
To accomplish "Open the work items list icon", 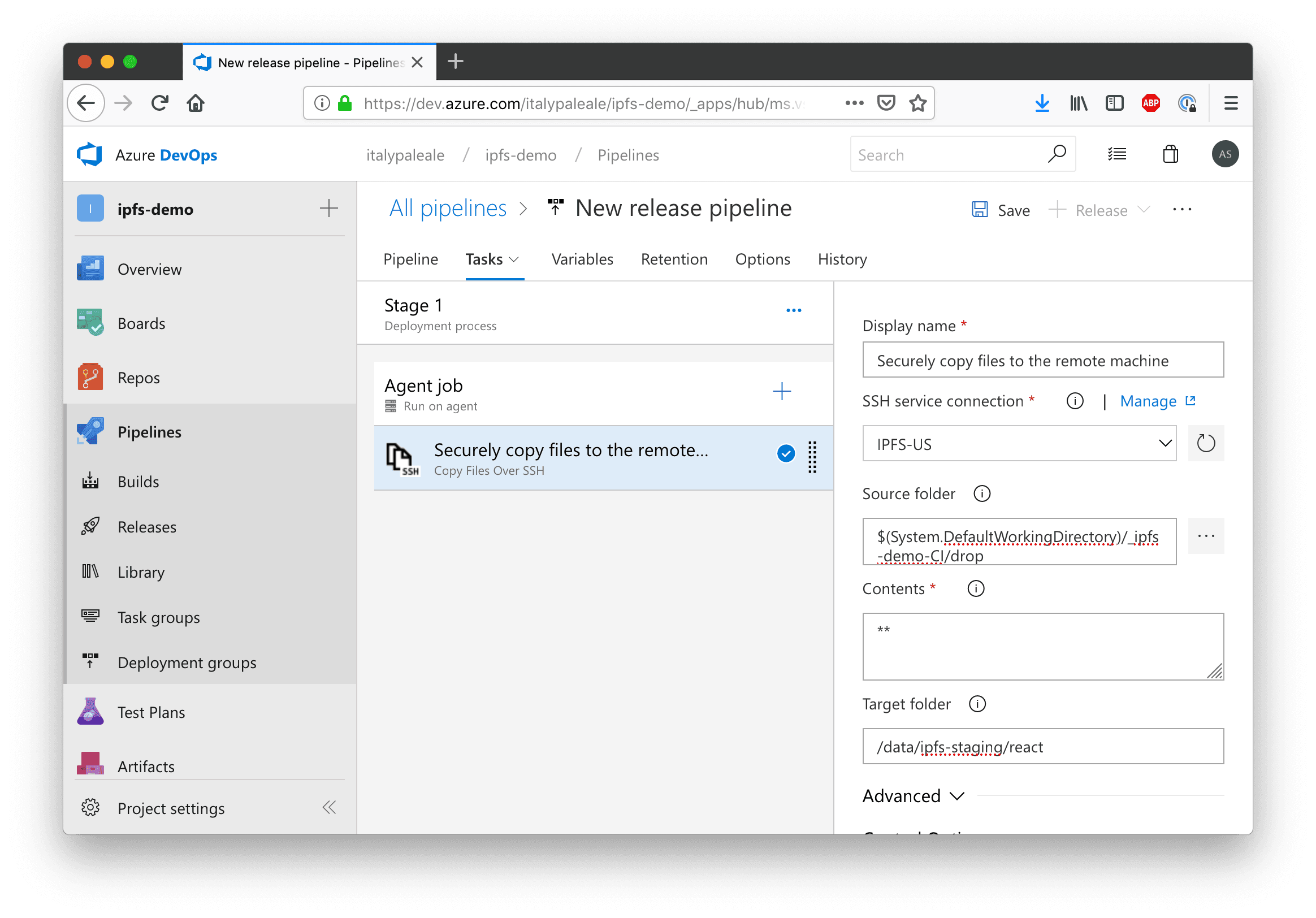I will click(1116, 154).
